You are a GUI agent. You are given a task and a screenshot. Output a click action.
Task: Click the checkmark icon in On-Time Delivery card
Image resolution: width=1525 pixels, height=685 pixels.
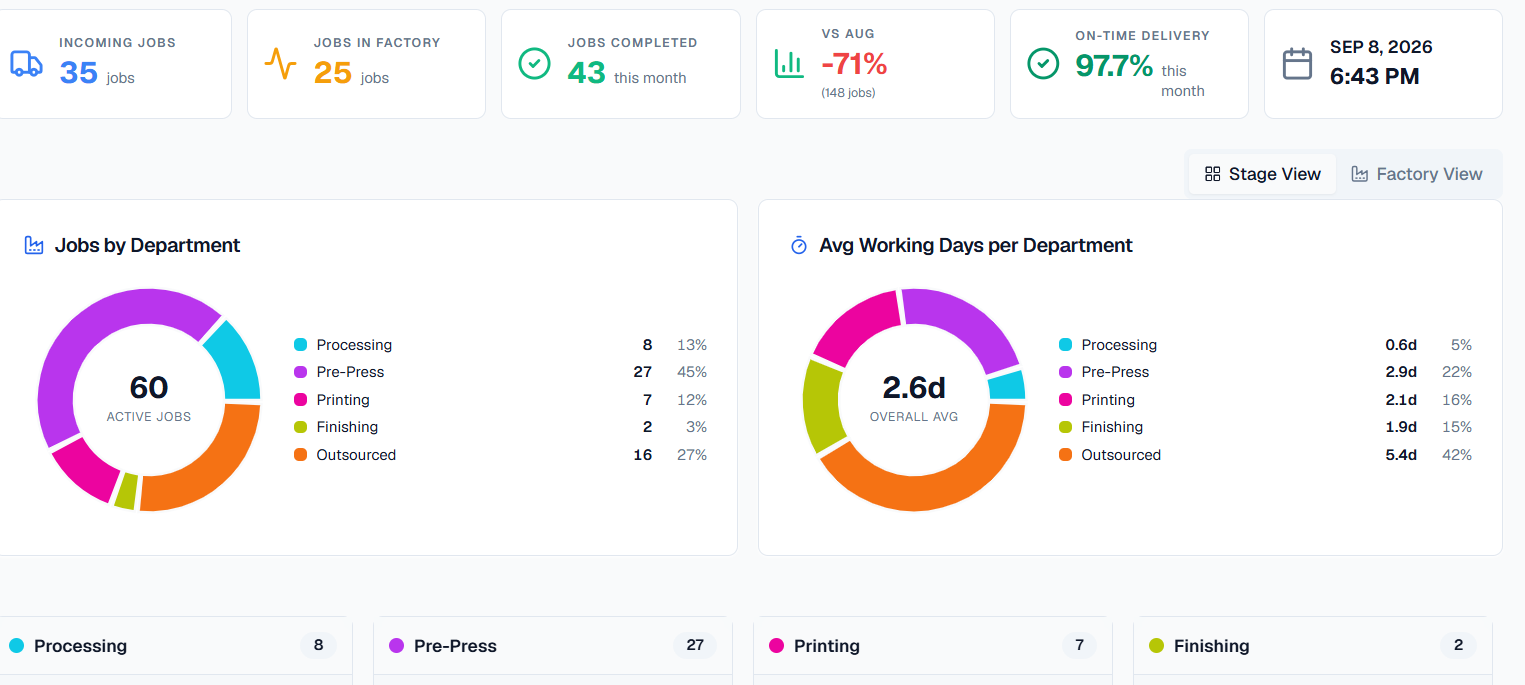click(1044, 64)
